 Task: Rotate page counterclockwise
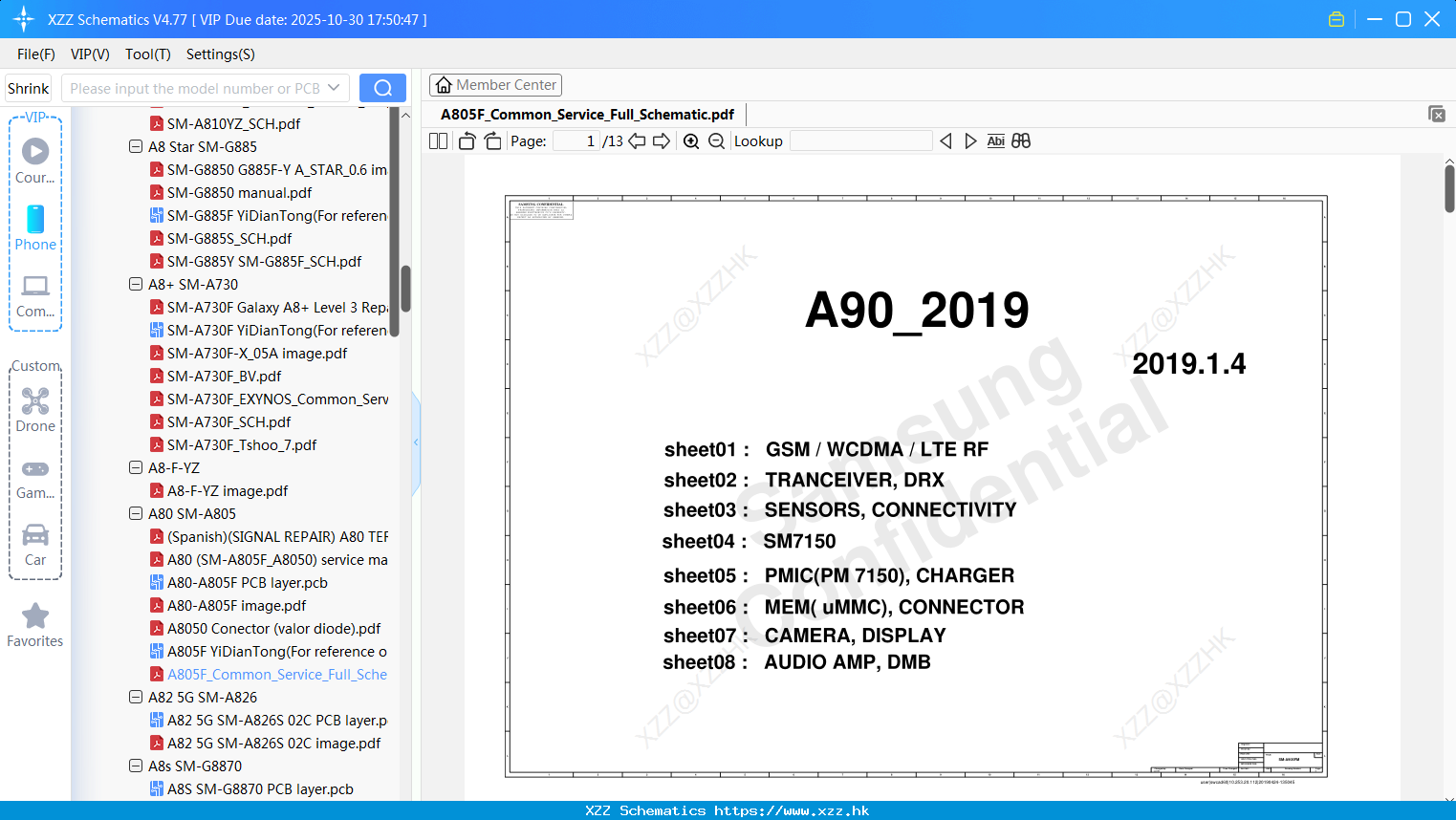pos(467,141)
